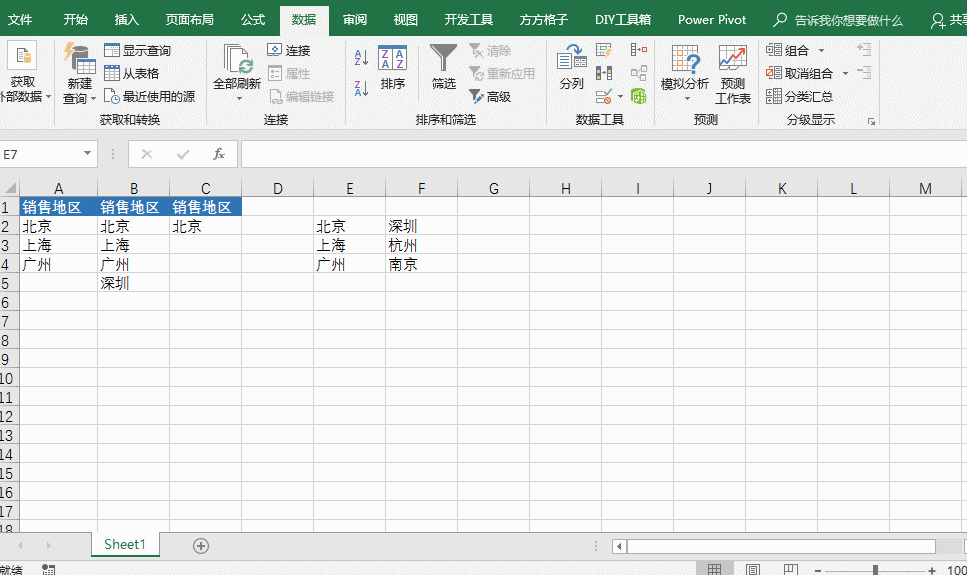Expand the Group (组合) dropdown arrow

821,51
